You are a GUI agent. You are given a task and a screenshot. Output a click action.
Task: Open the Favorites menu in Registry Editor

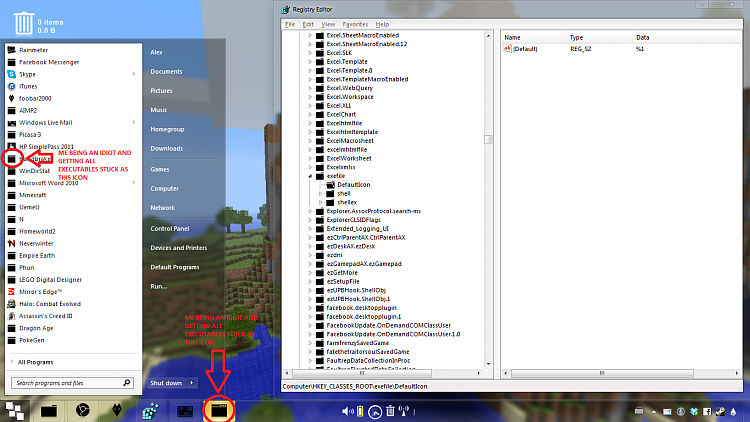pos(355,24)
